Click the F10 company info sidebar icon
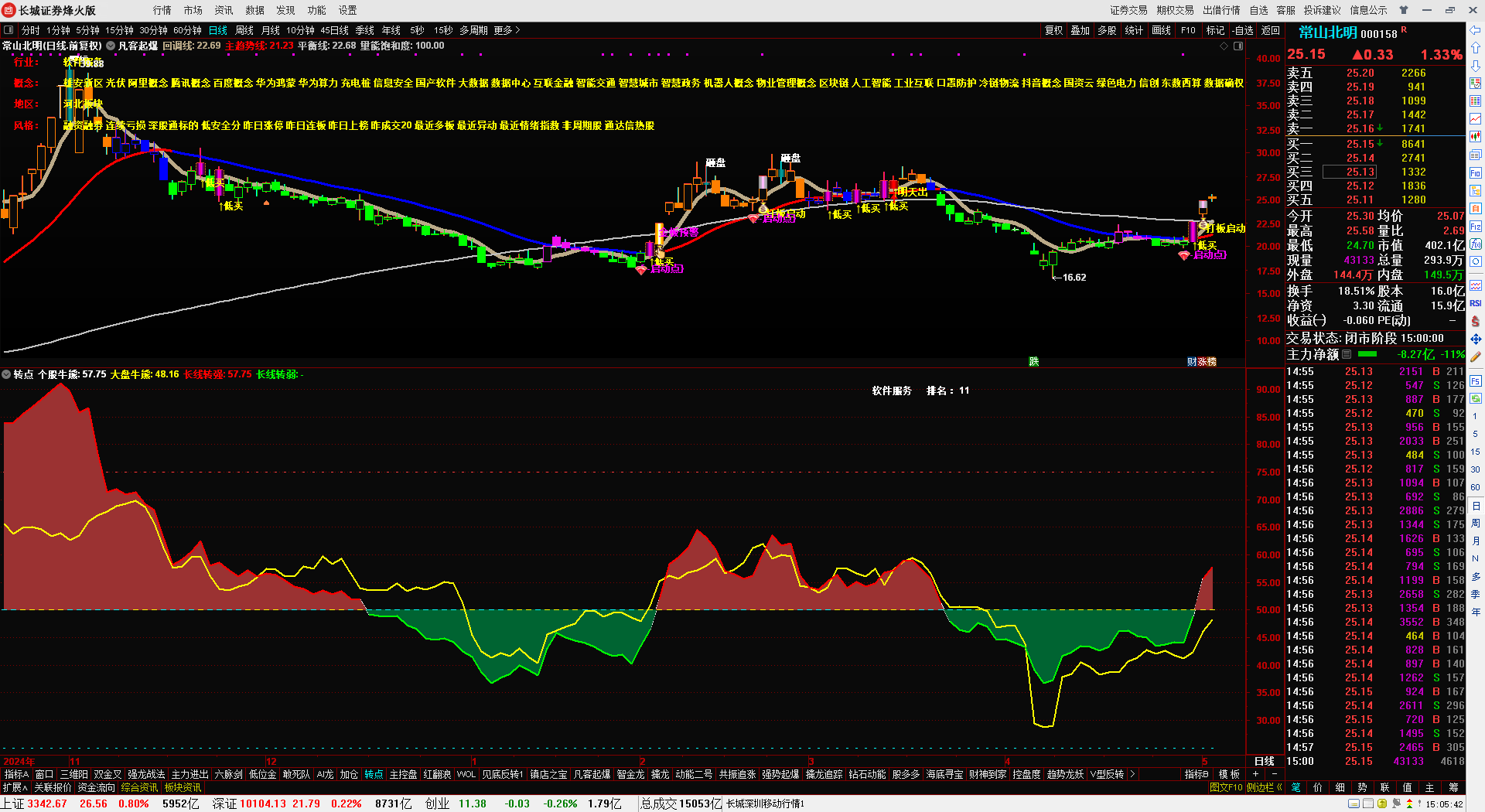The height and width of the screenshot is (812, 1485). 1476,173
